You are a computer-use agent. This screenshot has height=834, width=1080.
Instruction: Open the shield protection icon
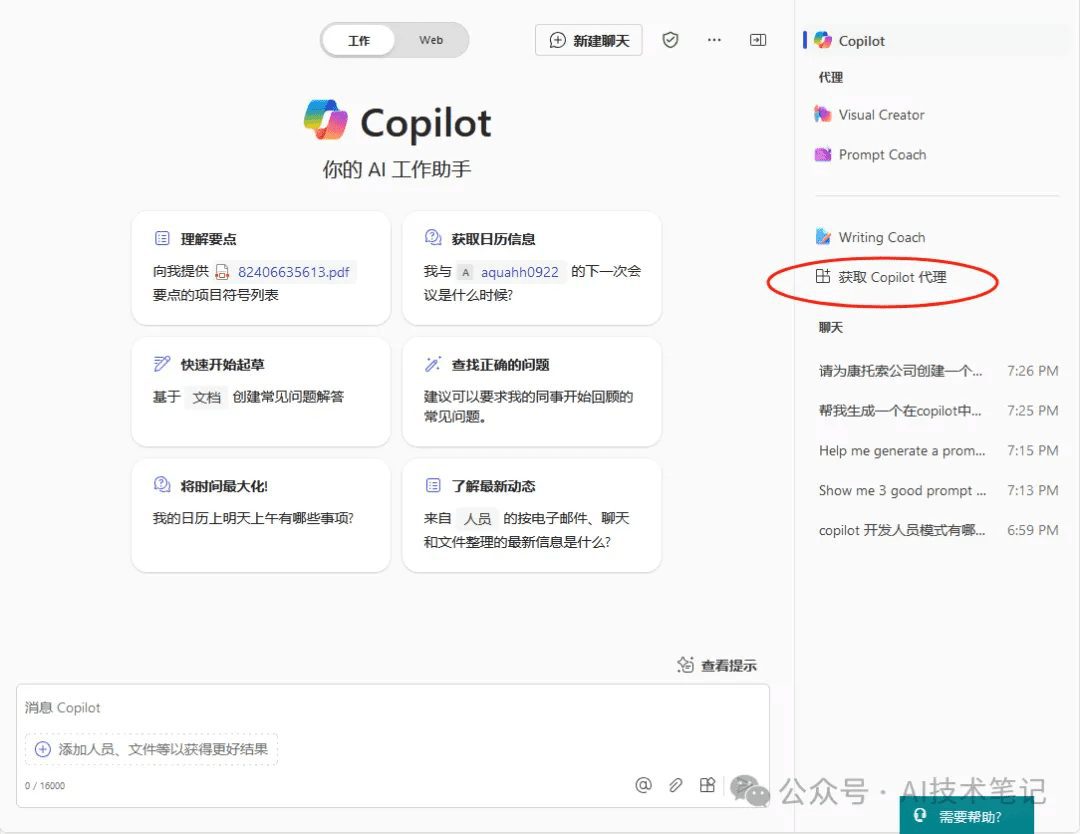click(x=670, y=40)
